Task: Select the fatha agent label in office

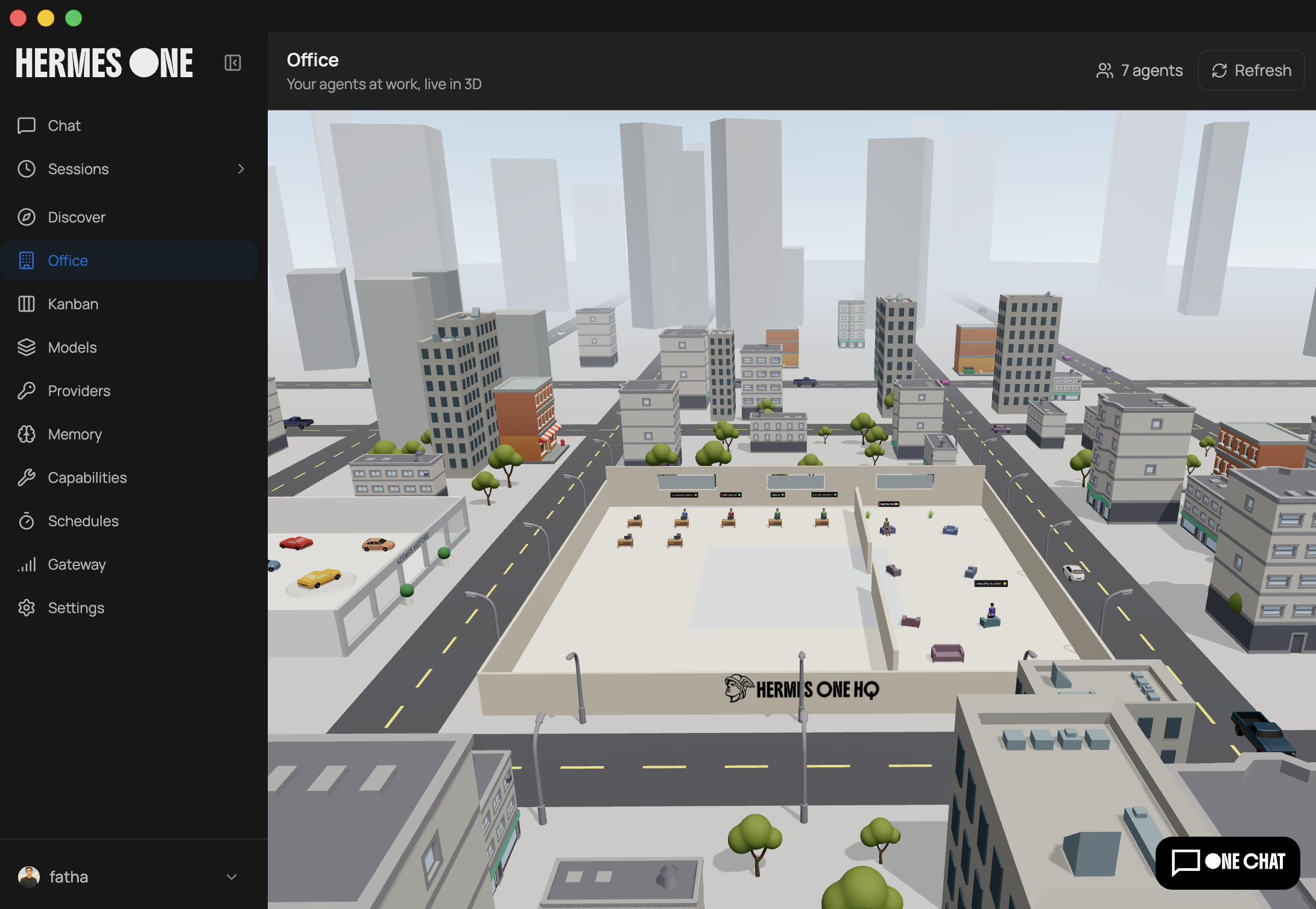Action: [778, 495]
